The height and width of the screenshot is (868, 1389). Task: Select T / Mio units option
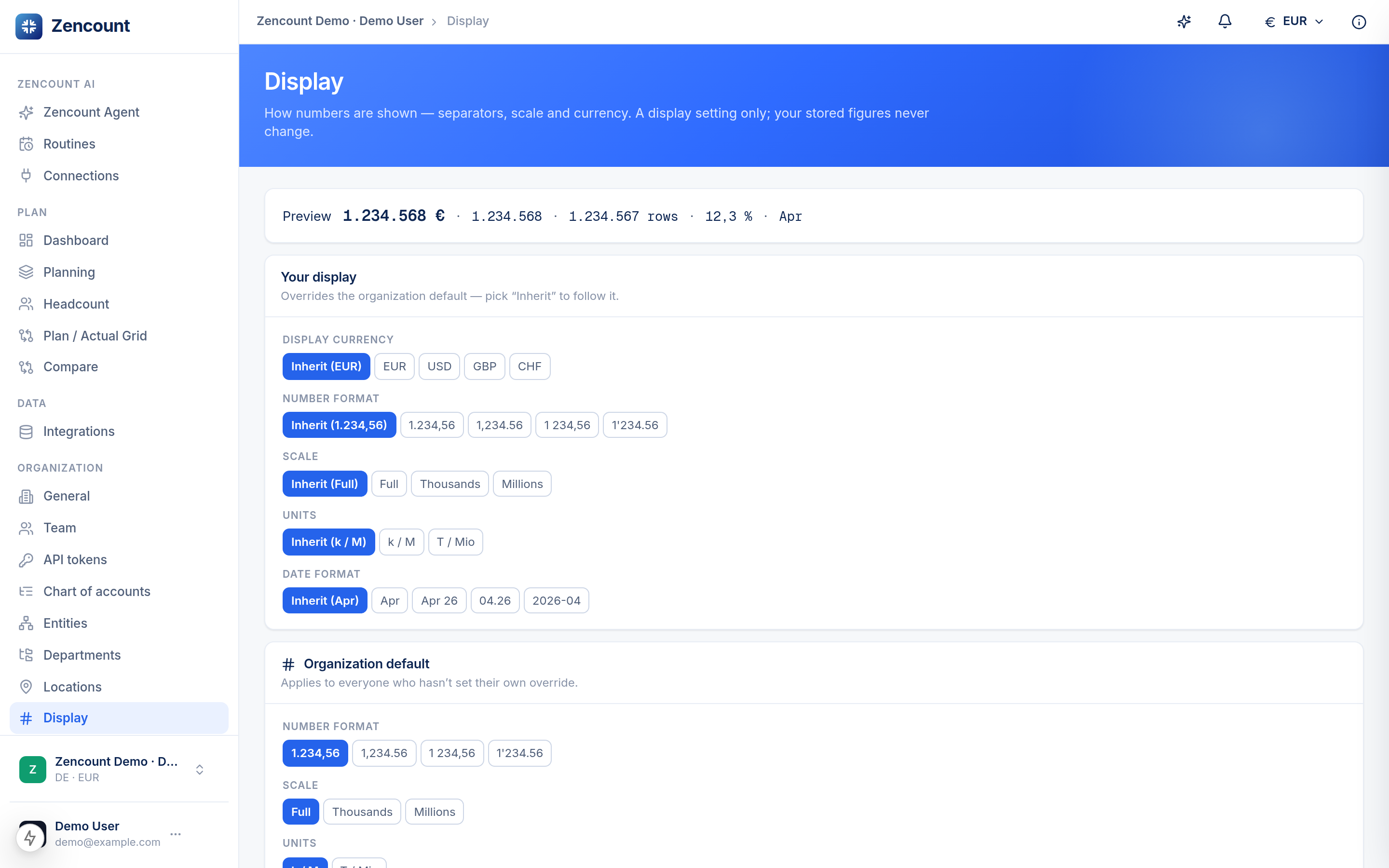click(455, 542)
